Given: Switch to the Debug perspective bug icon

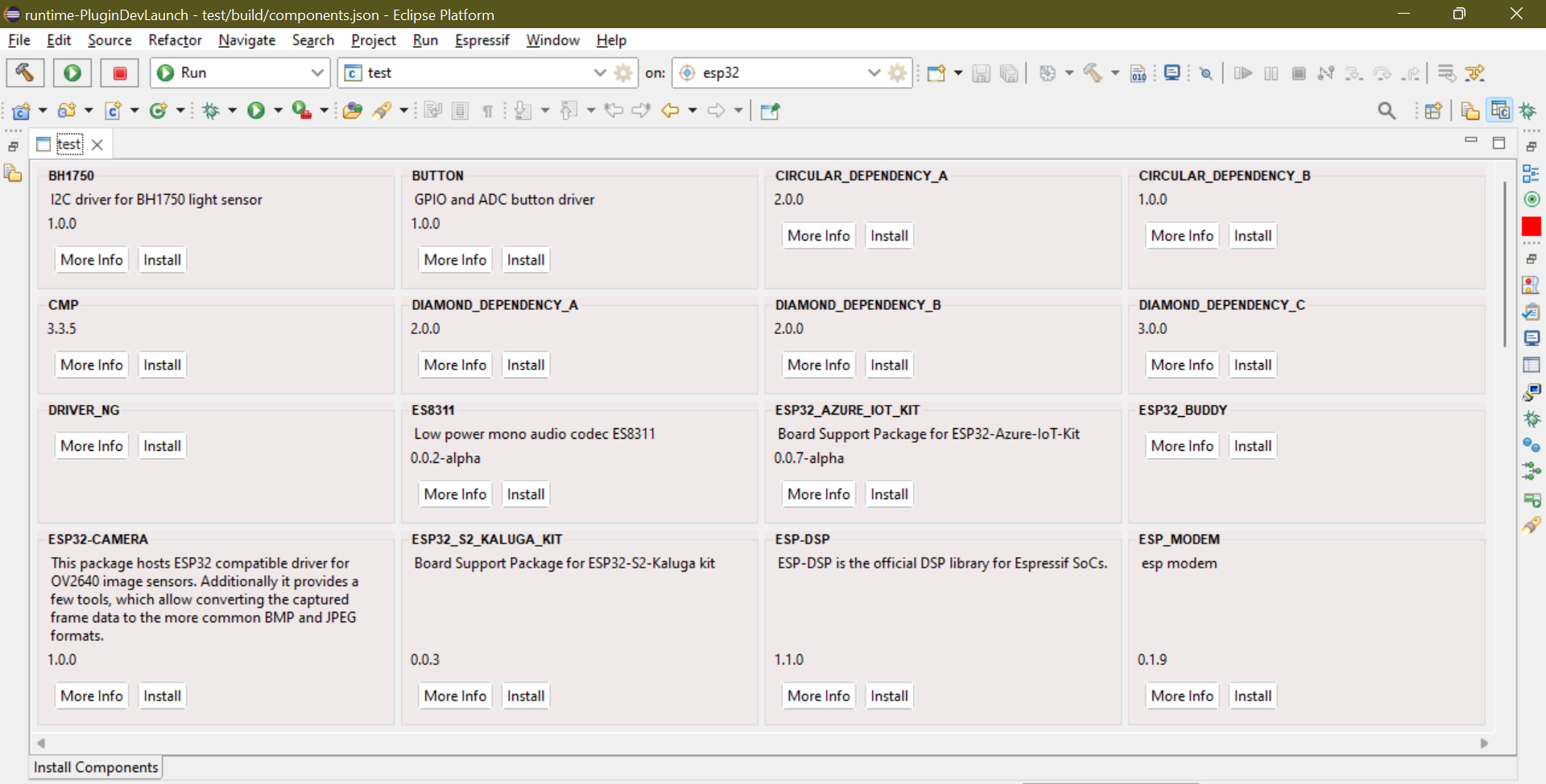Looking at the screenshot, I should click(1528, 111).
